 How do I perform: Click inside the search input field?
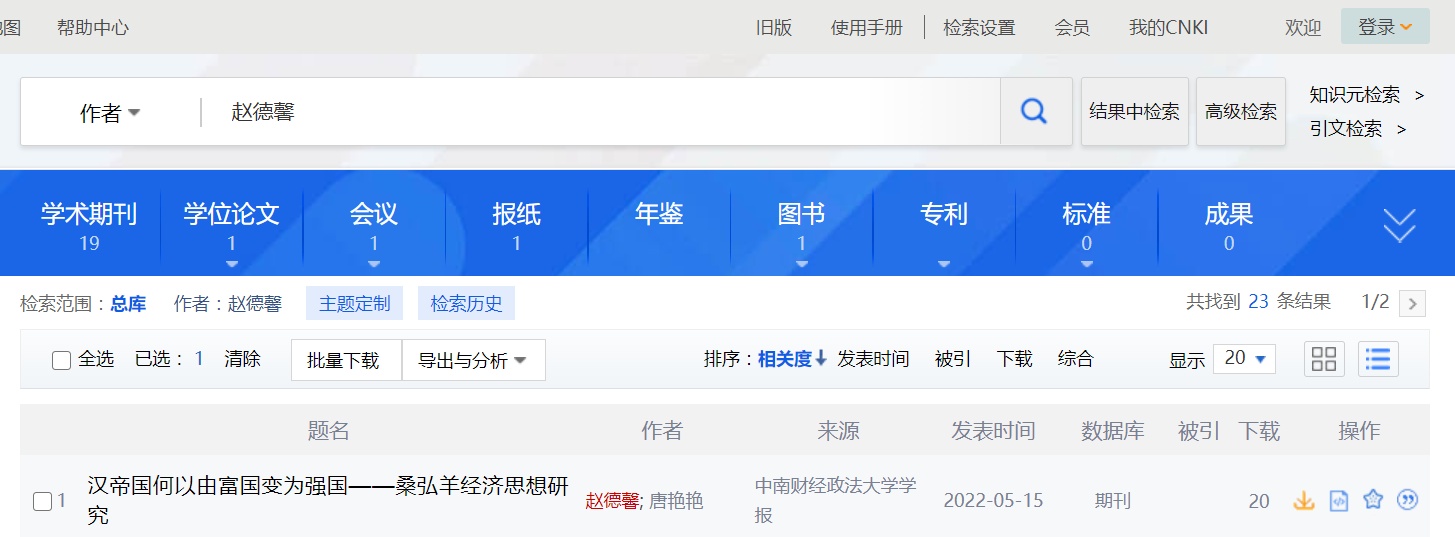[x=600, y=112]
